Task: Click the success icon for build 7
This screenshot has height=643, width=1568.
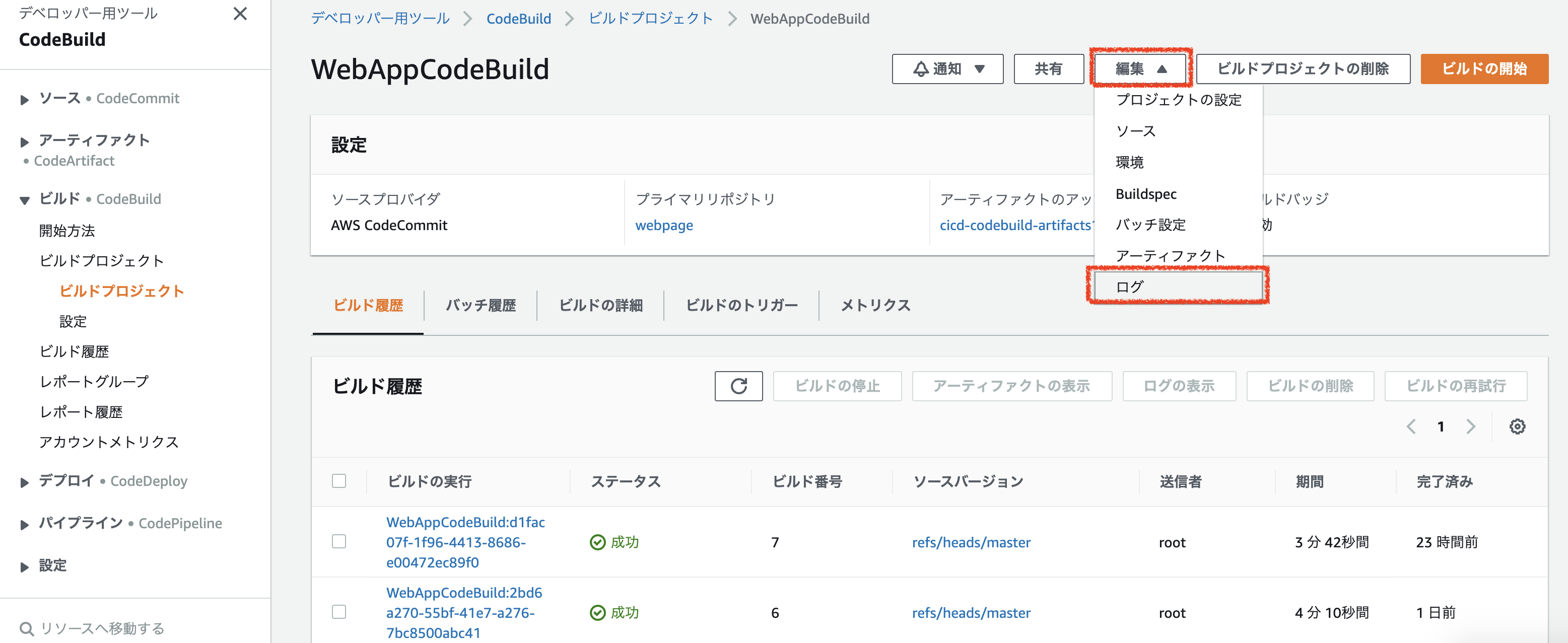Action: point(598,542)
